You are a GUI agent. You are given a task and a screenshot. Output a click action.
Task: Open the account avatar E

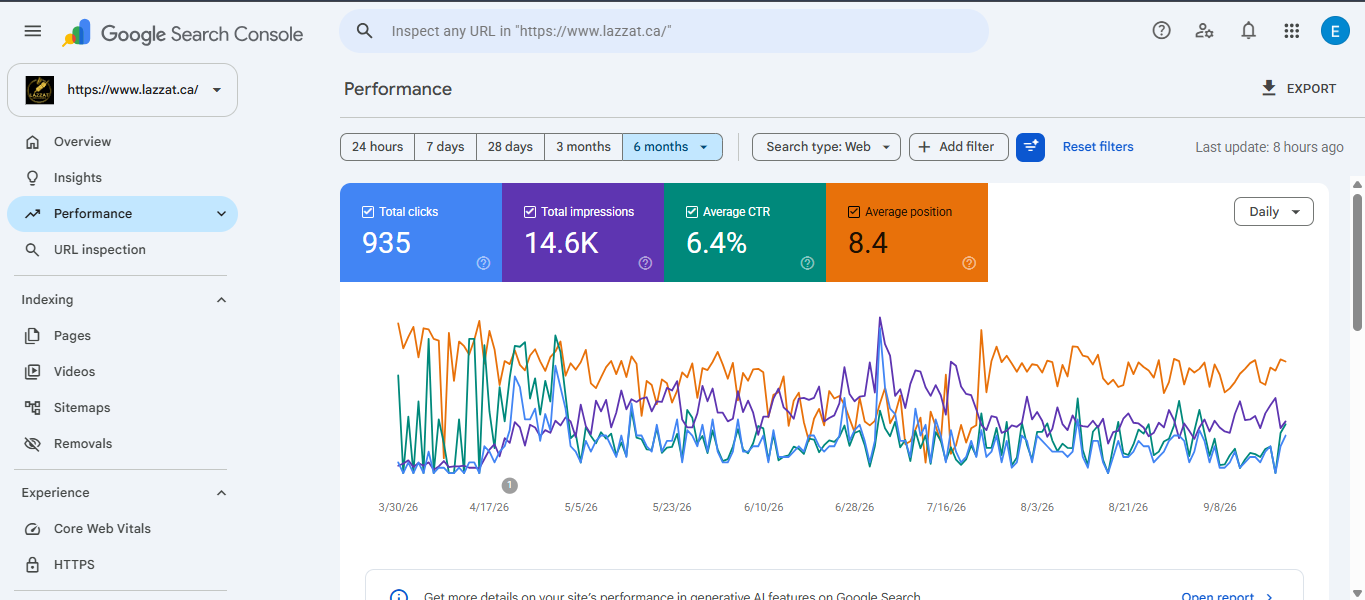point(1335,31)
